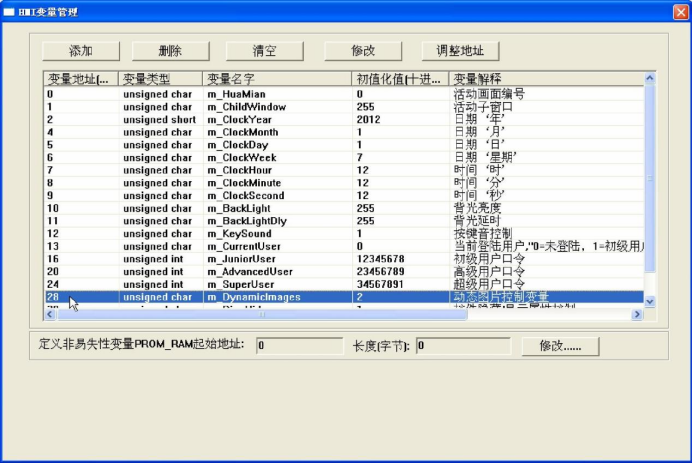Click the 修改...... button next to length field
Screen dimensions: 692x464
560,346
